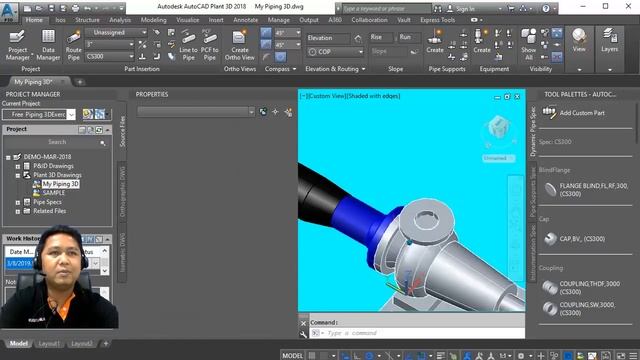The height and width of the screenshot is (360, 640).
Task: Switch to the Isos ribbon tab
Action: click(60, 20)
